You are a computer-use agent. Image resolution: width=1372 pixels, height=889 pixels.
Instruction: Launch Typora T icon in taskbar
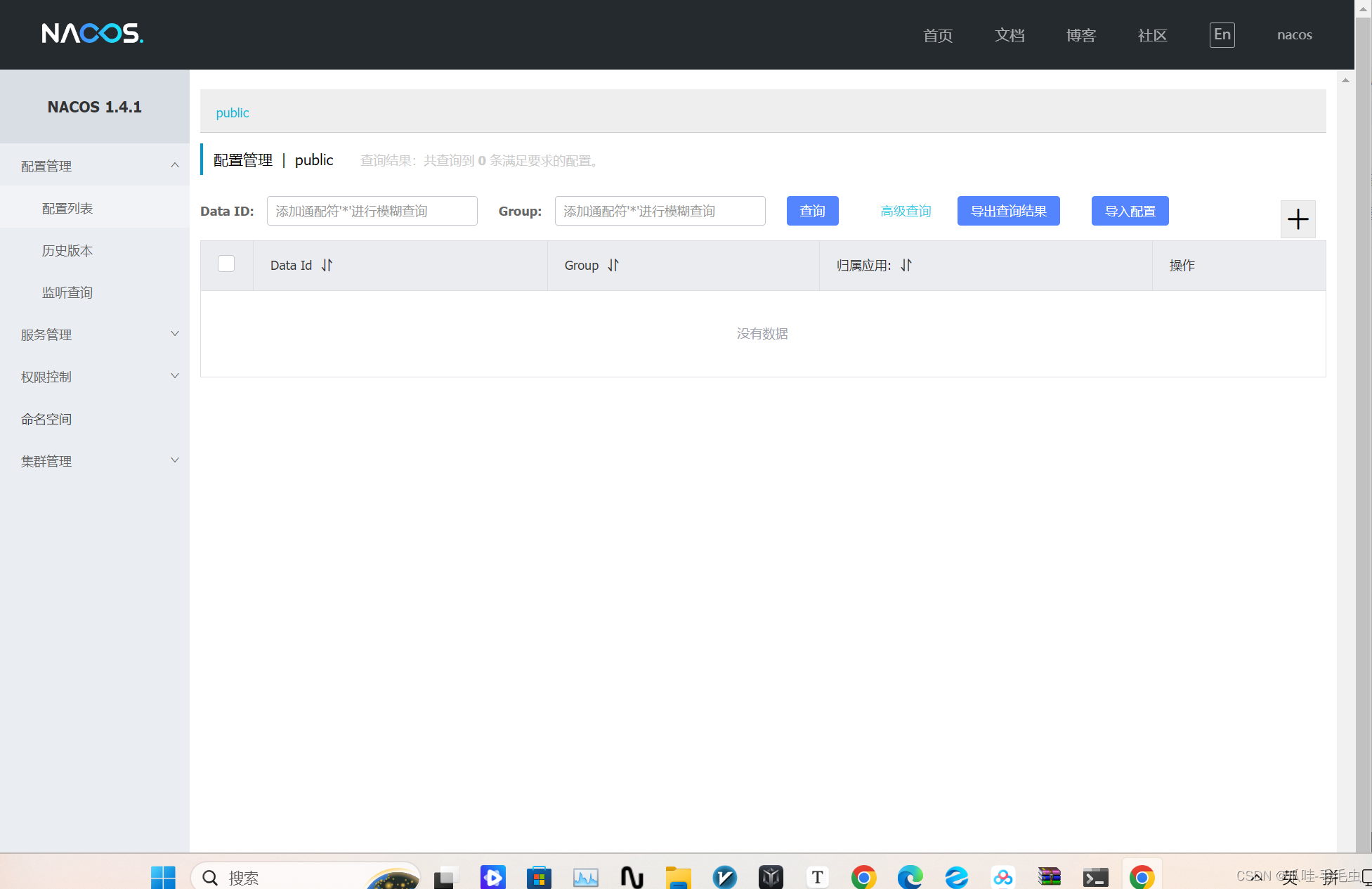[x=817, y=877]
